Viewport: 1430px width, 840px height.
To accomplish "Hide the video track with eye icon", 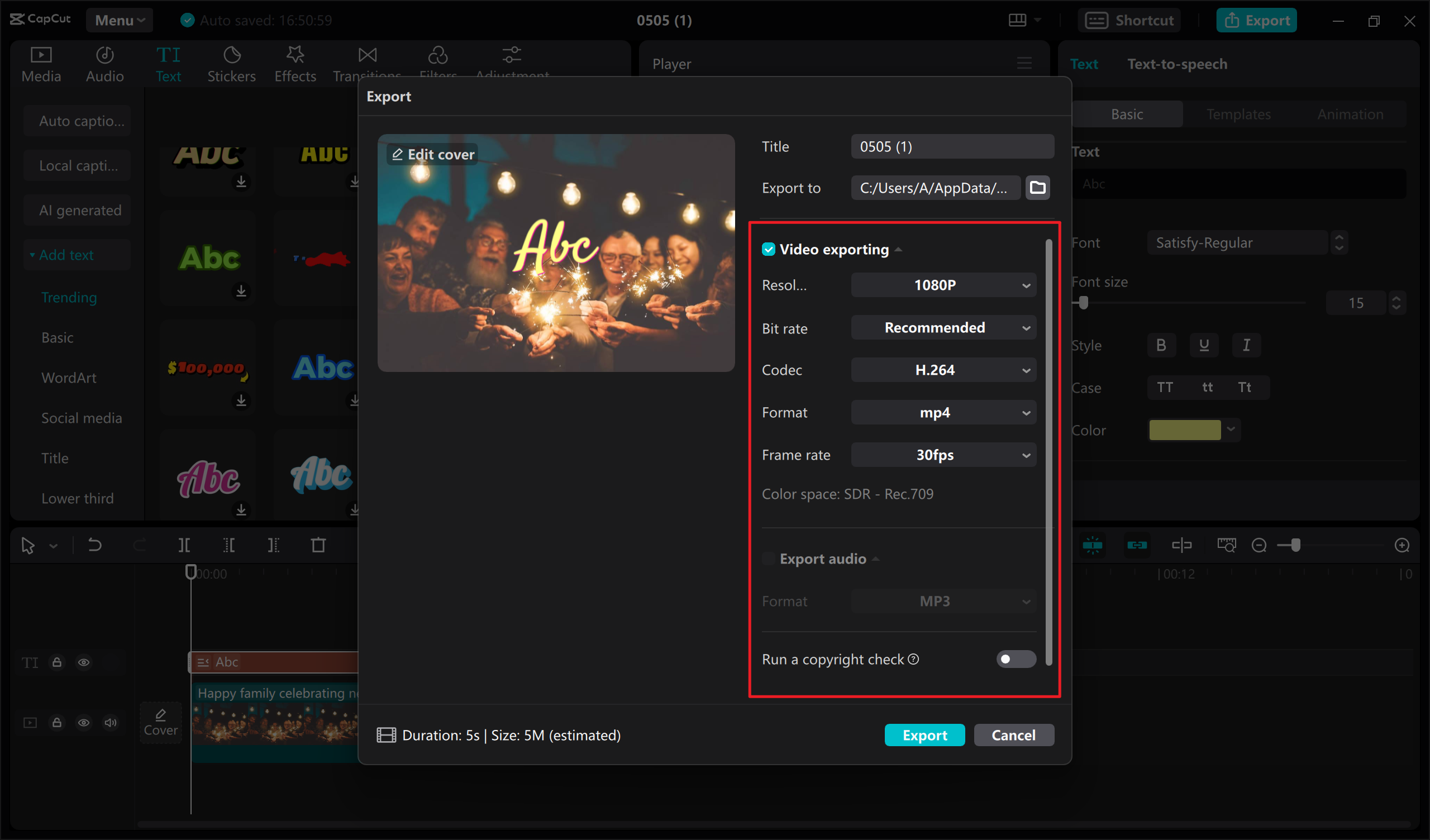I will (83, 723).
